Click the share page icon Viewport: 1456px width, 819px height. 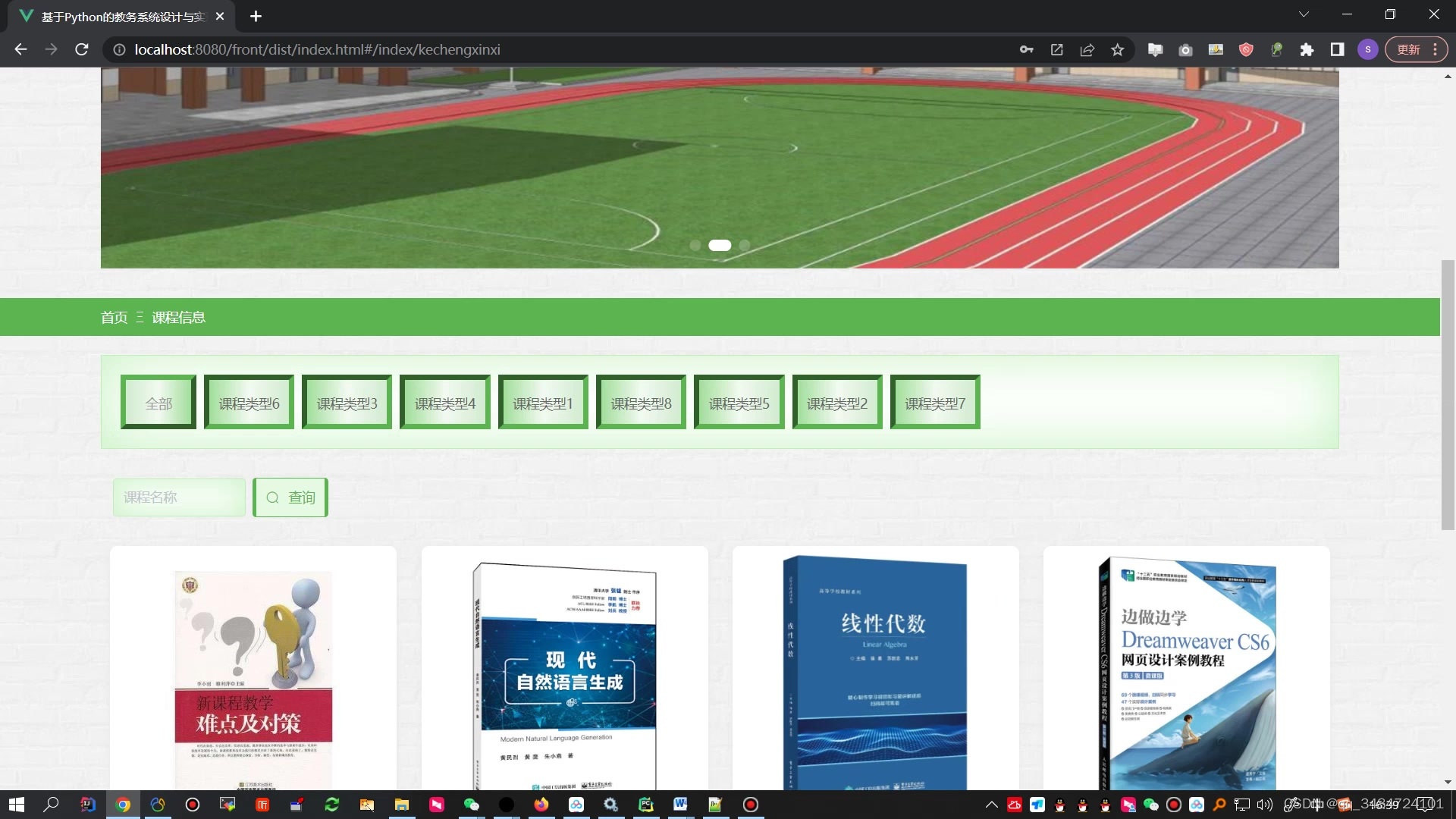pyautogui.click(x=1087, y=50)
